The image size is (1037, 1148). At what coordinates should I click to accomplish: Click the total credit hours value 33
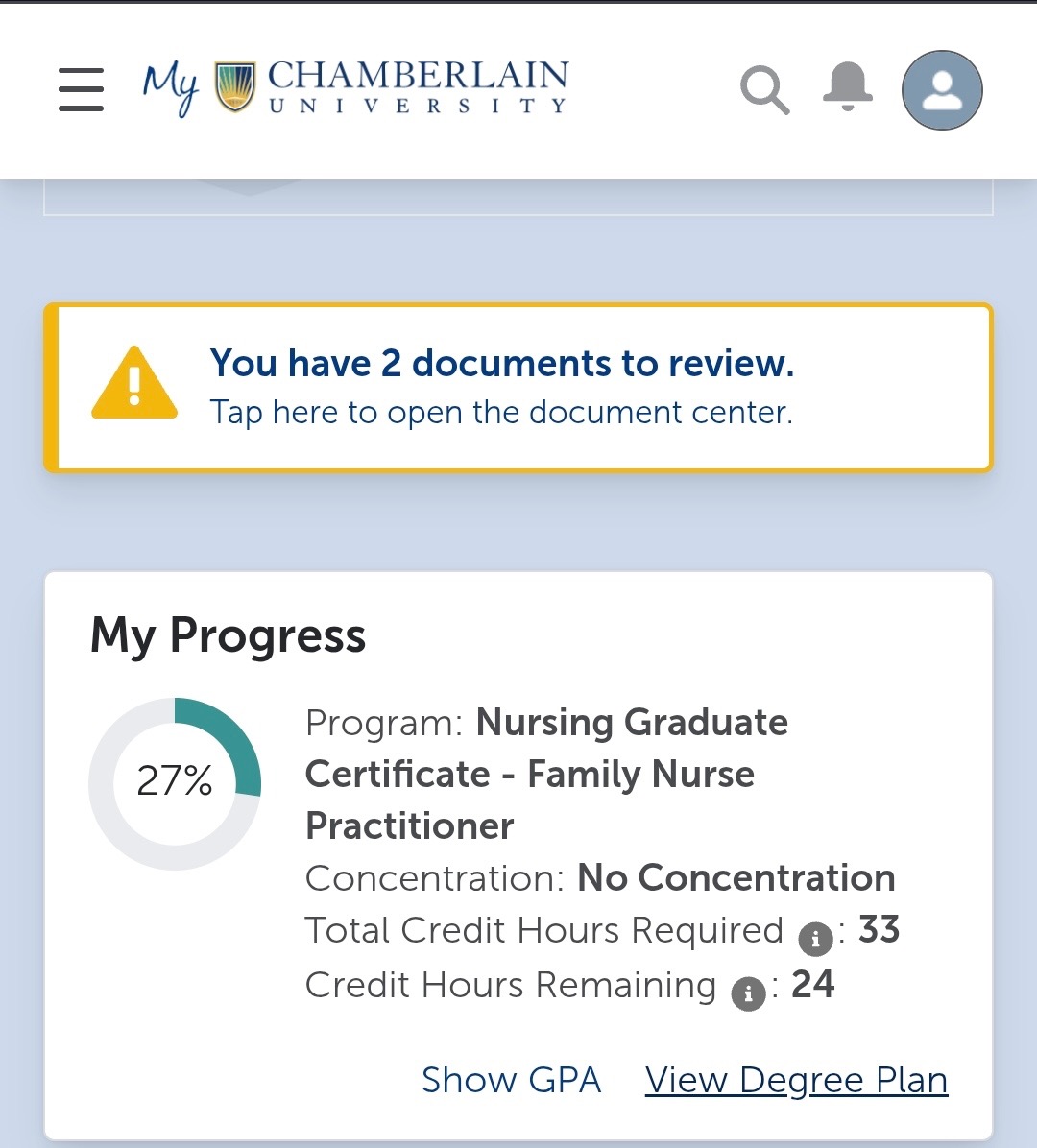[879, 929]
